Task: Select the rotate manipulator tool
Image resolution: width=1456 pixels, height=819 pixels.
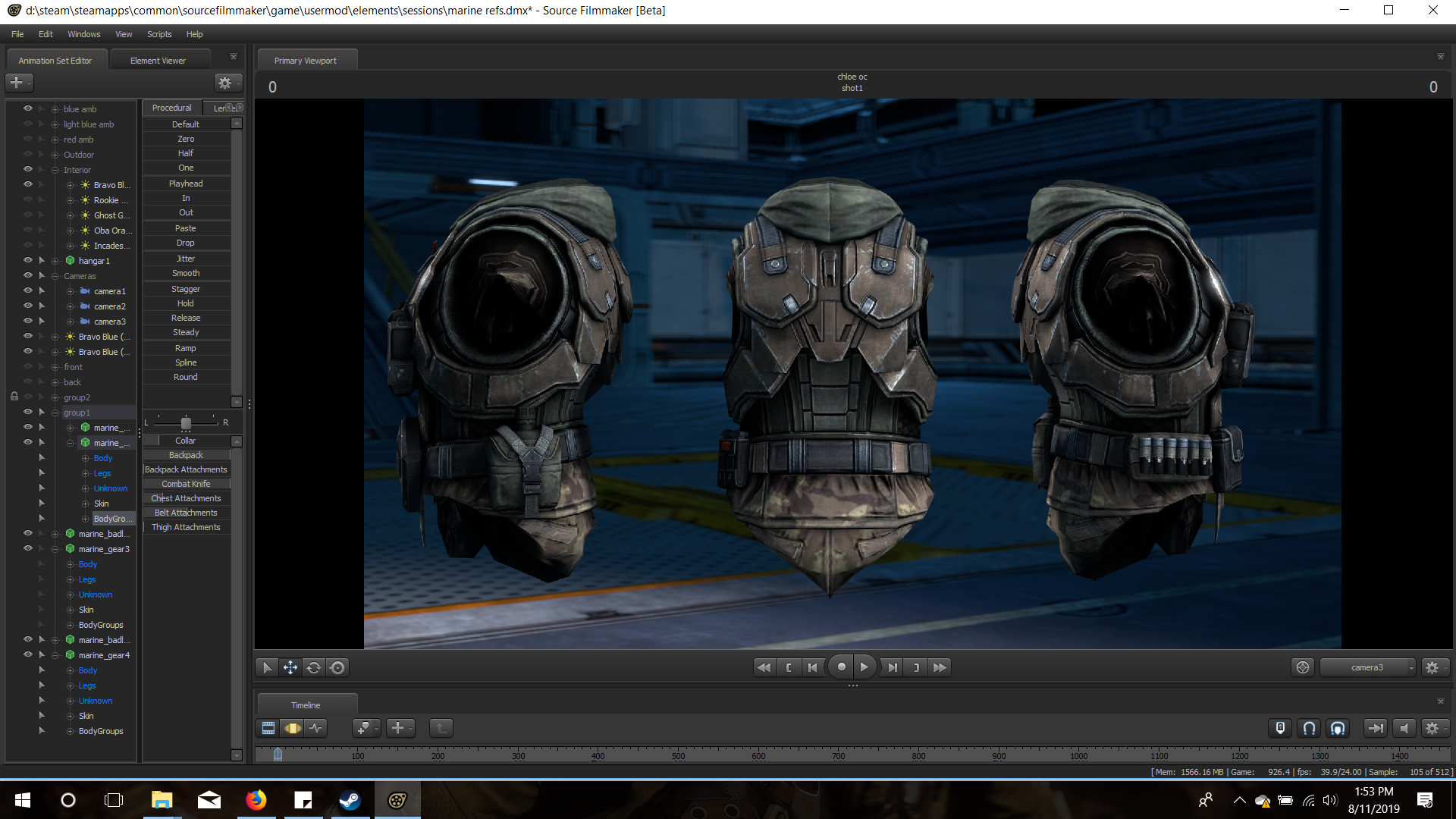Action: click(313, 667)
